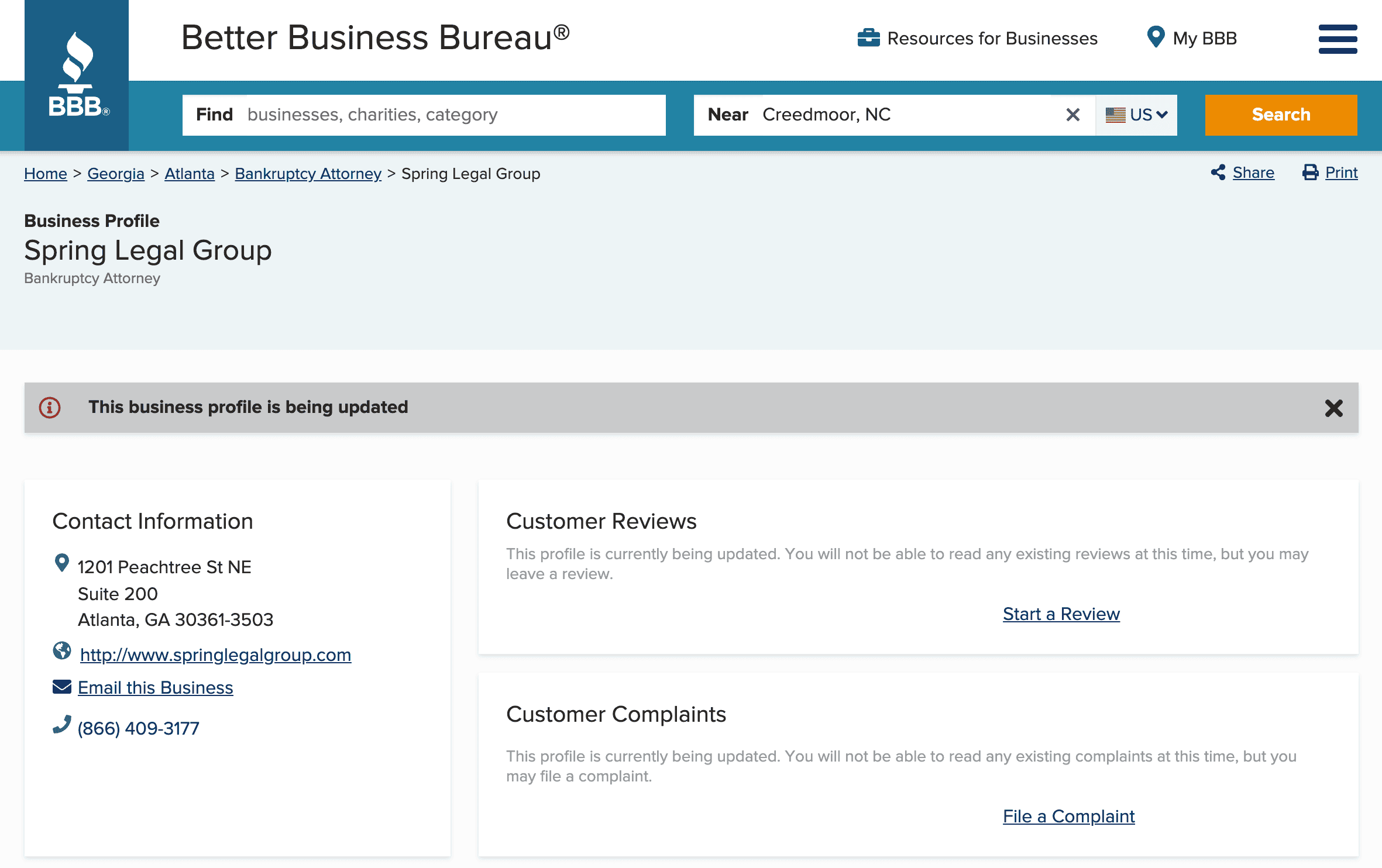This screenshot has width=1382, height=868.
Task: Click the Spring Legal Group breadcrumb text
Action: 470,174
